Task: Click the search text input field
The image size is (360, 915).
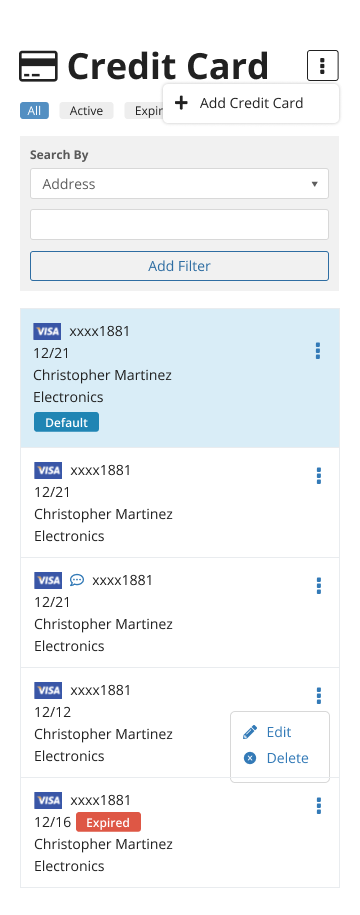Action: (179, 225)
